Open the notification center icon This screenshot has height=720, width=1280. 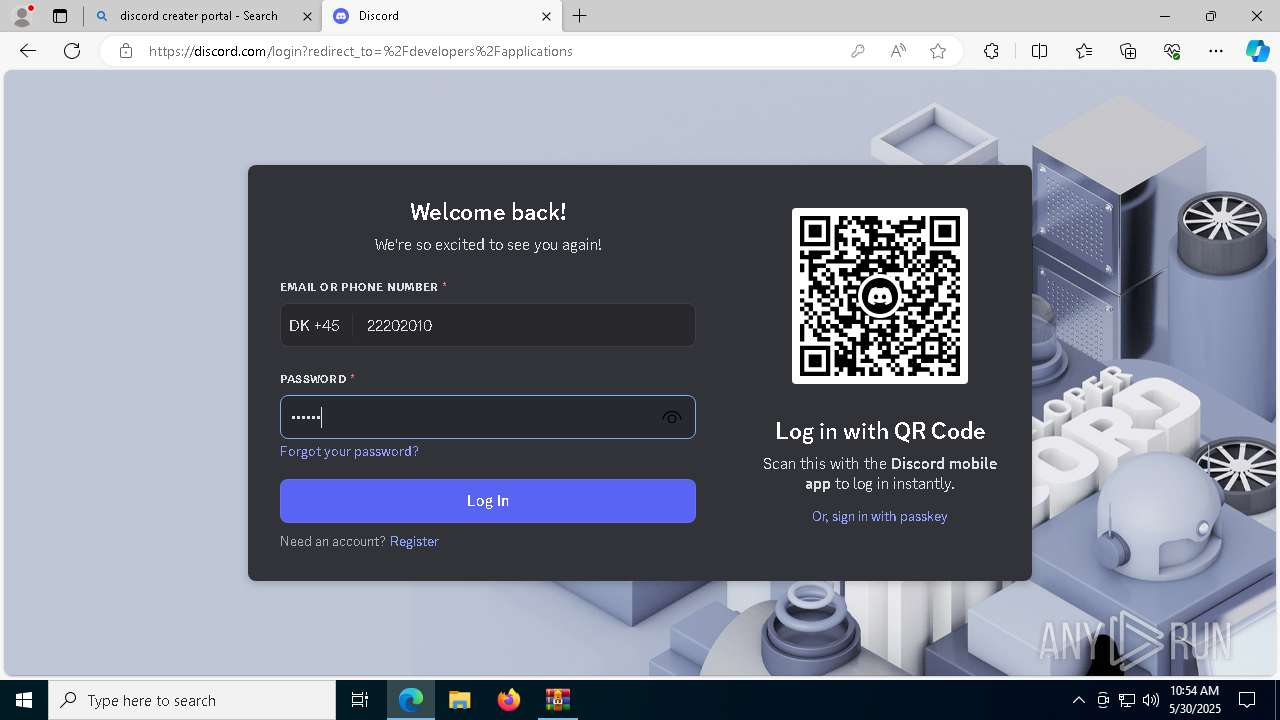tap(1247, 700)
